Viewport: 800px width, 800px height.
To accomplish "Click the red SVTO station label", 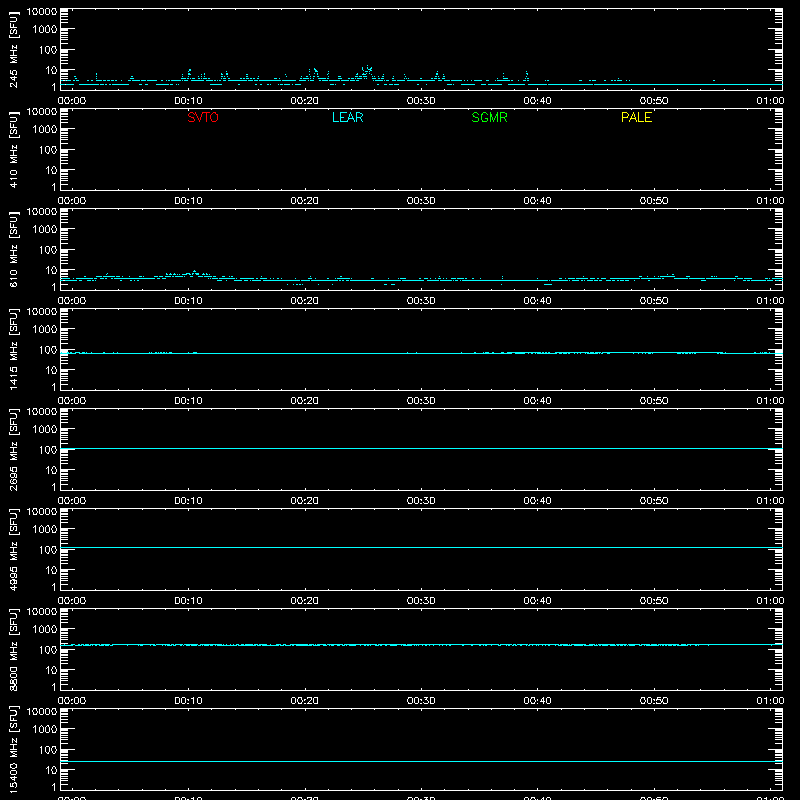I will click(x=203, y=117).
